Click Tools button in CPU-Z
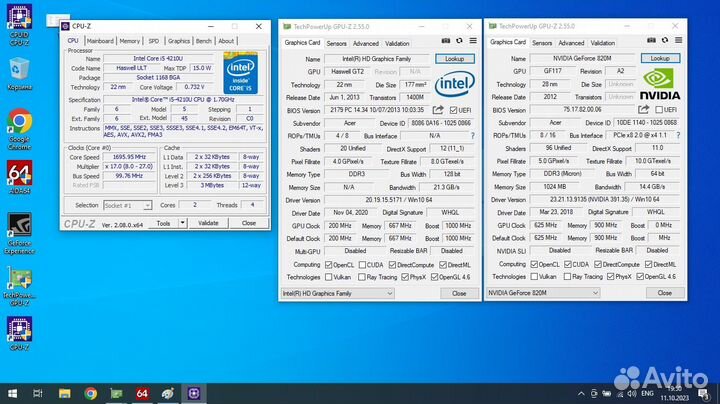 pos(163,223)
